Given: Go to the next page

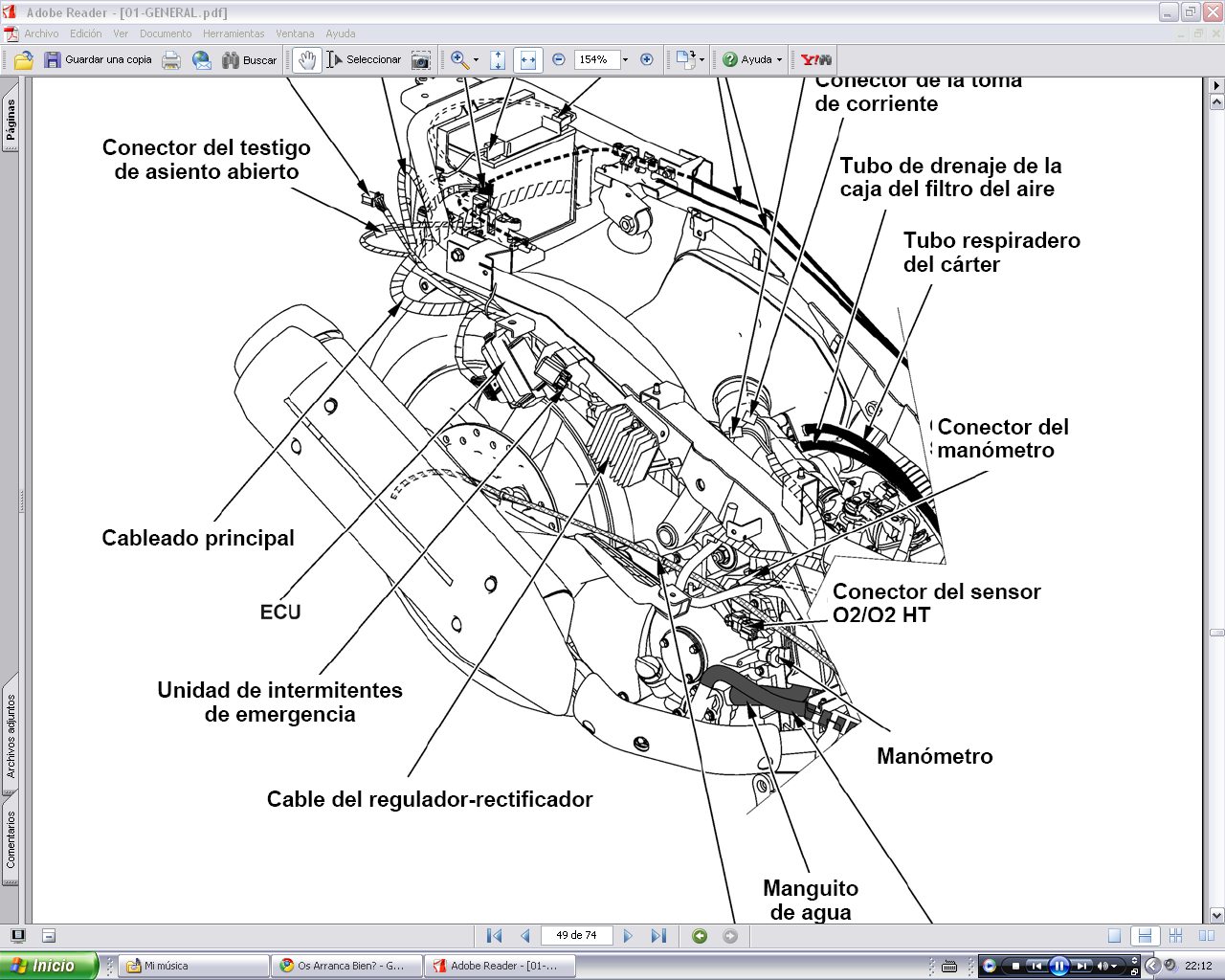Looking at the screenshot, I should pyautogui.click(x=628, y=936).
